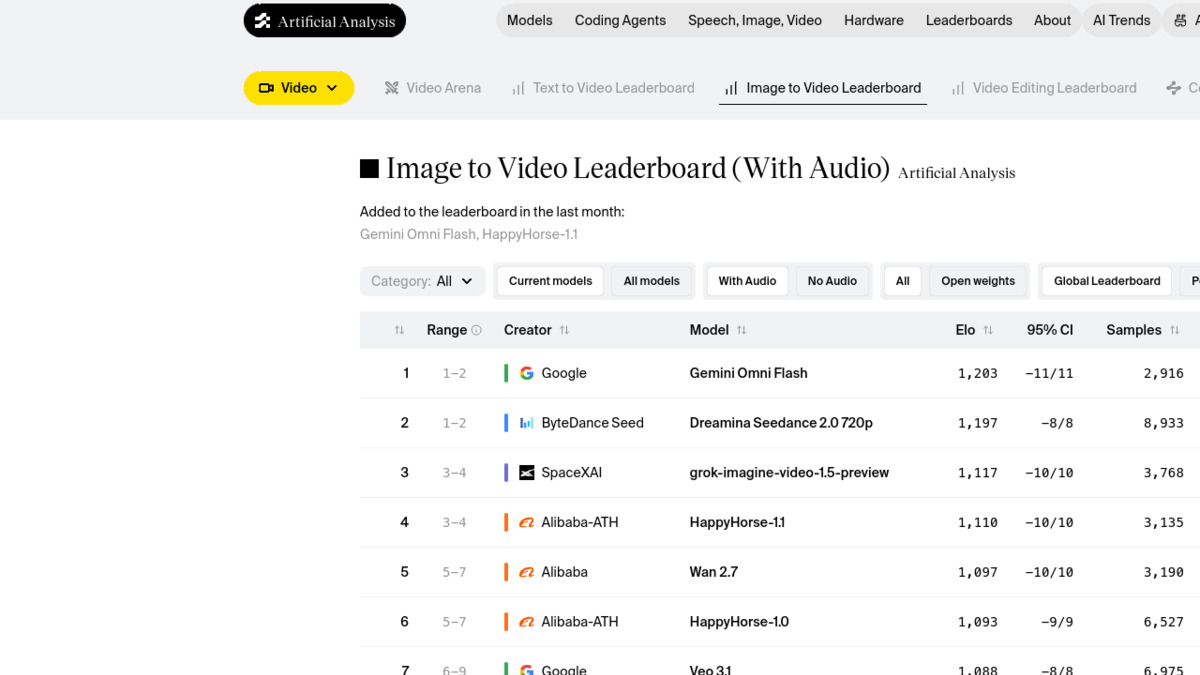Open the Coding Agents menu
The width and height of the screenshot is (1200, 675).
coord(620,20)
